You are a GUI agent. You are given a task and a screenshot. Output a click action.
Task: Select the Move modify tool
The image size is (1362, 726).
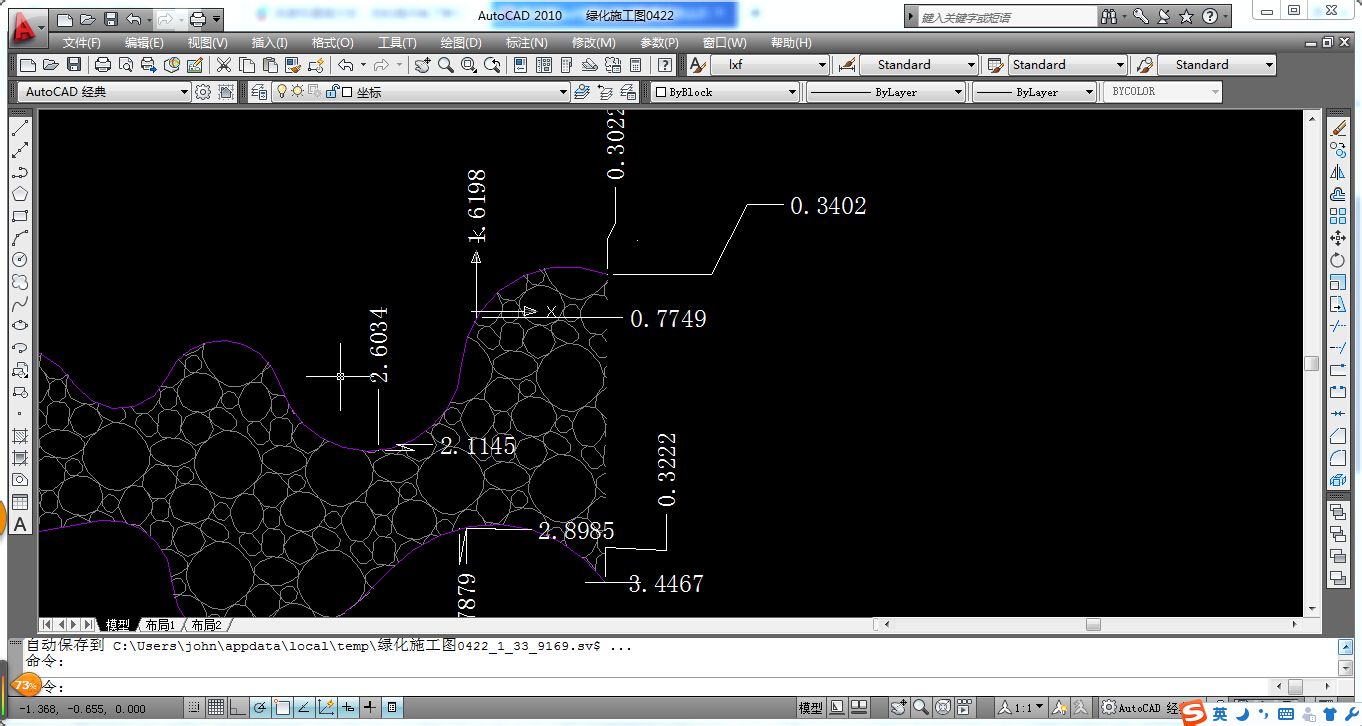pos(1338,238)
